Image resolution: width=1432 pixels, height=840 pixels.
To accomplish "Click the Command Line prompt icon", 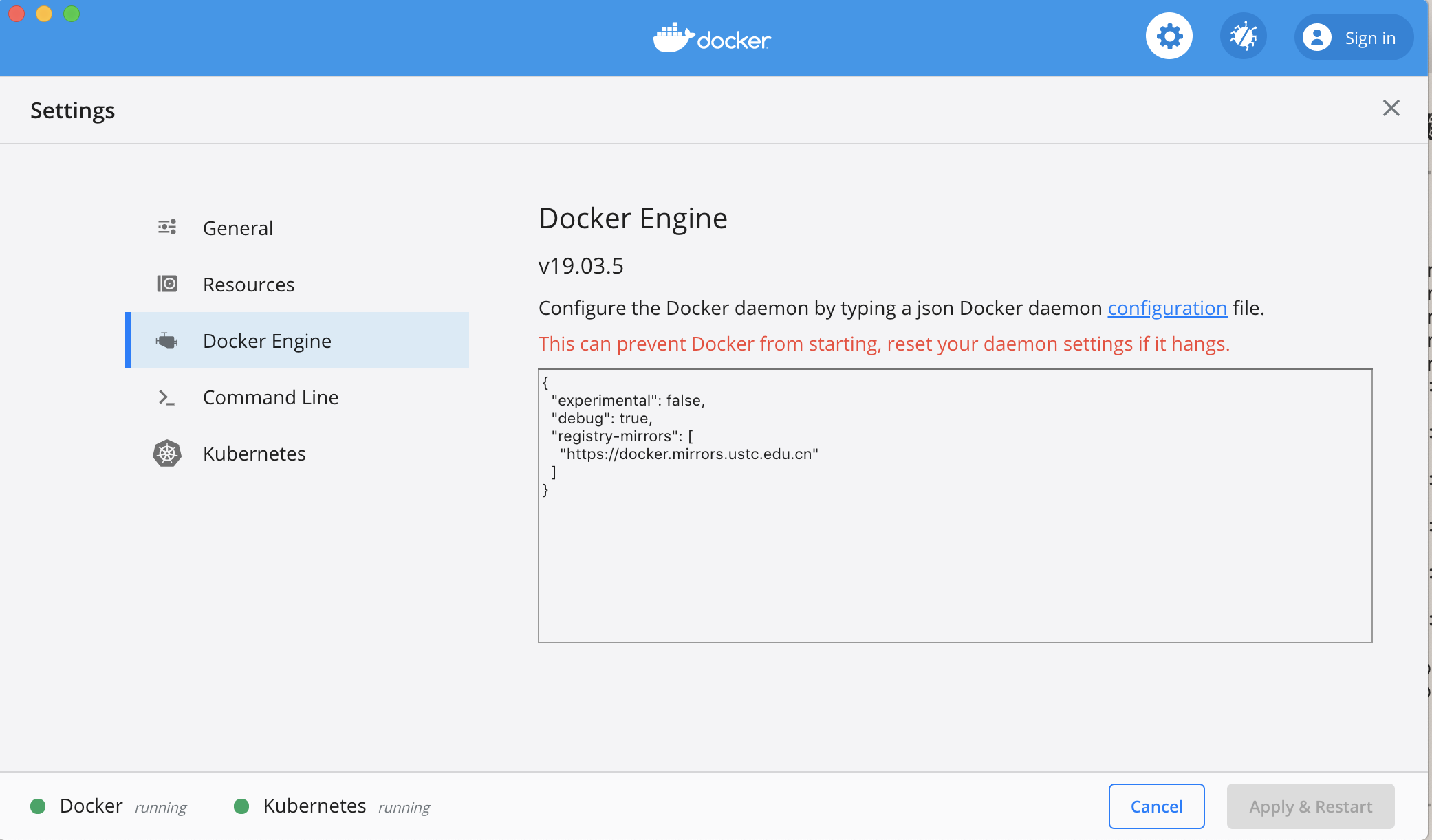I will tap(166, 397).
